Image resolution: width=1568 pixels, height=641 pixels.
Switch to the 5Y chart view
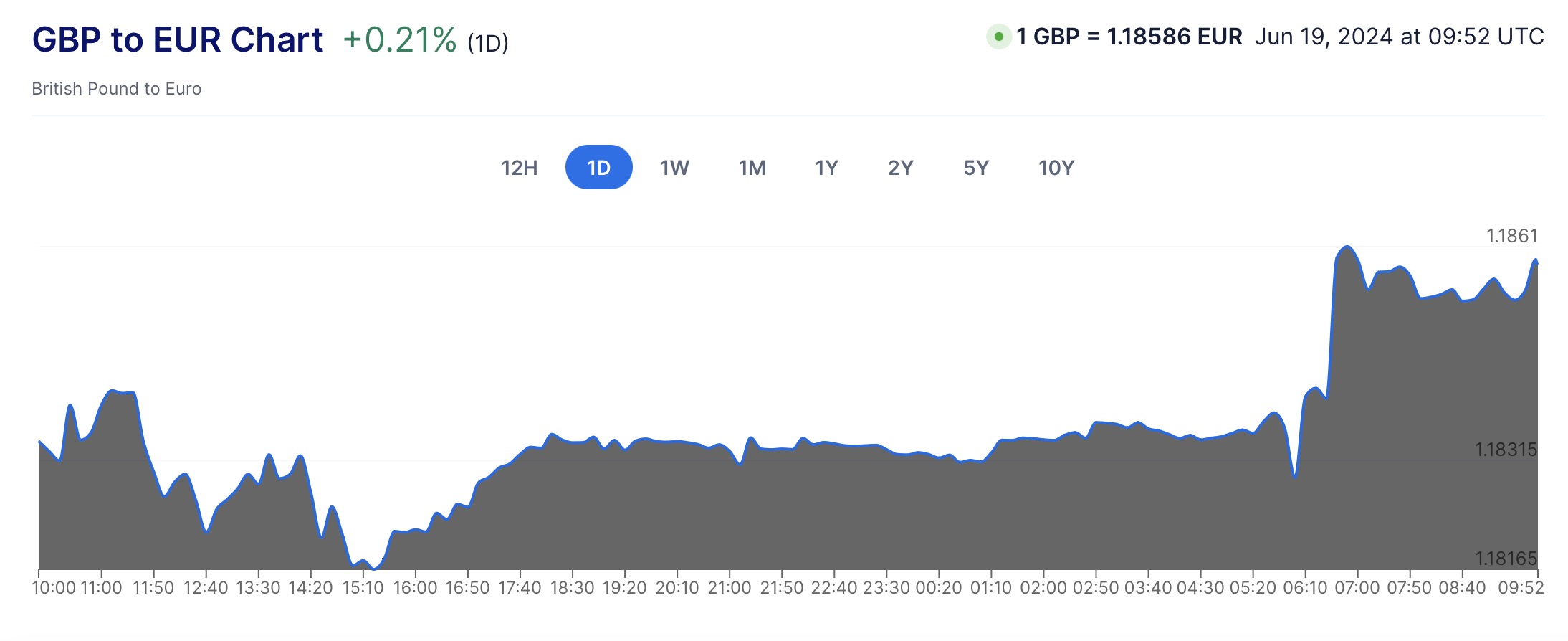click(x=976, y=168)
